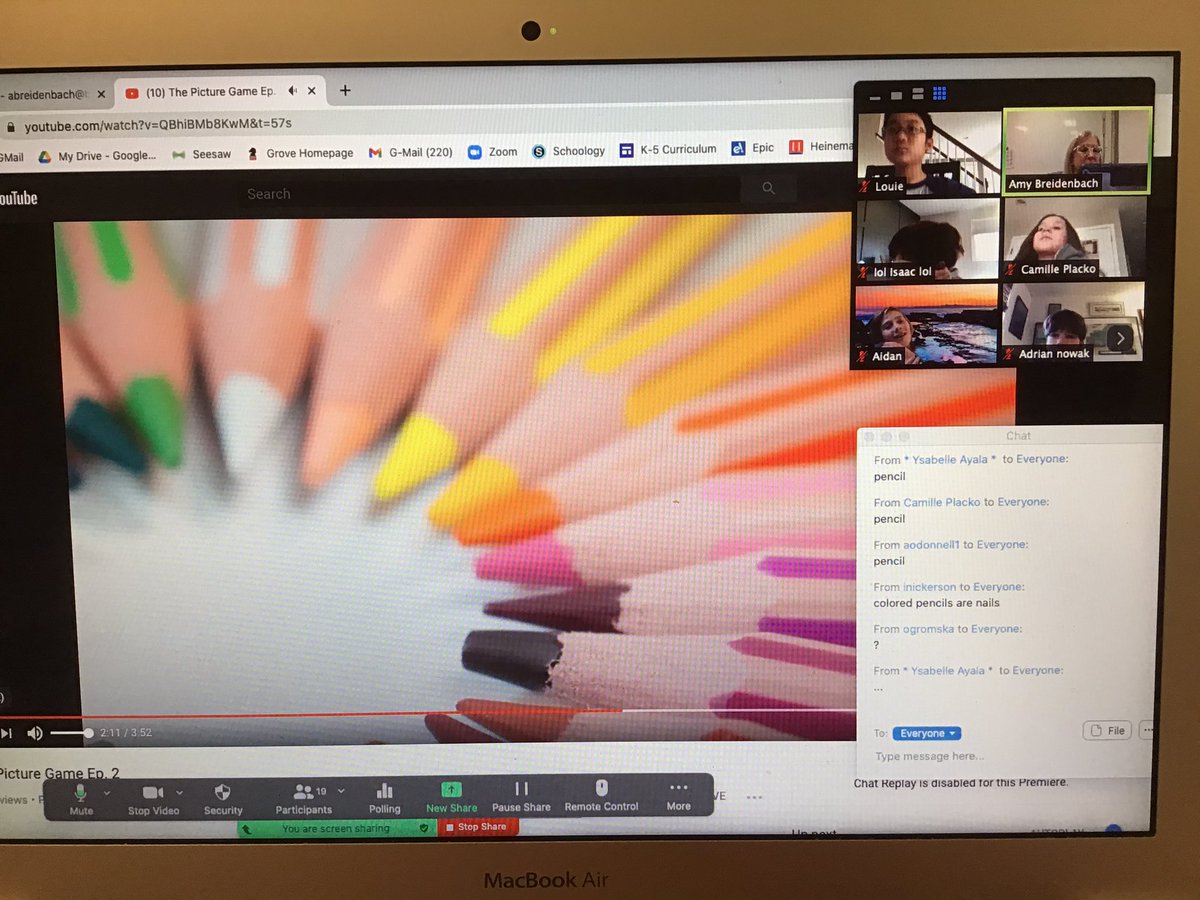Click aodonnell1 sender name in chat
Screen dimensions: 1200x900
[932, 545]
